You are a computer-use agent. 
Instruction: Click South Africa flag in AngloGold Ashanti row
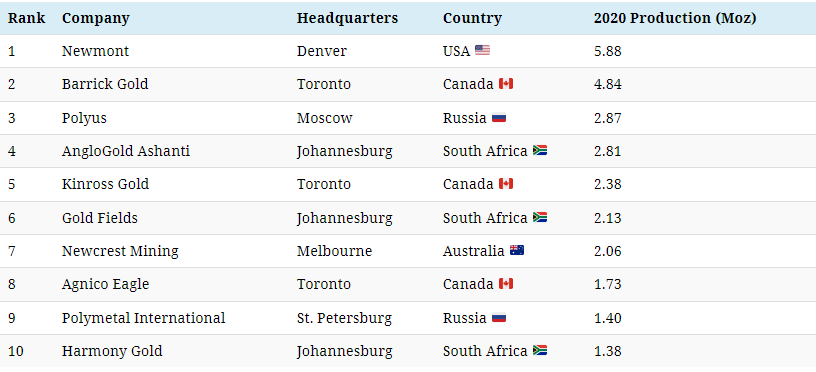[540, 151]
